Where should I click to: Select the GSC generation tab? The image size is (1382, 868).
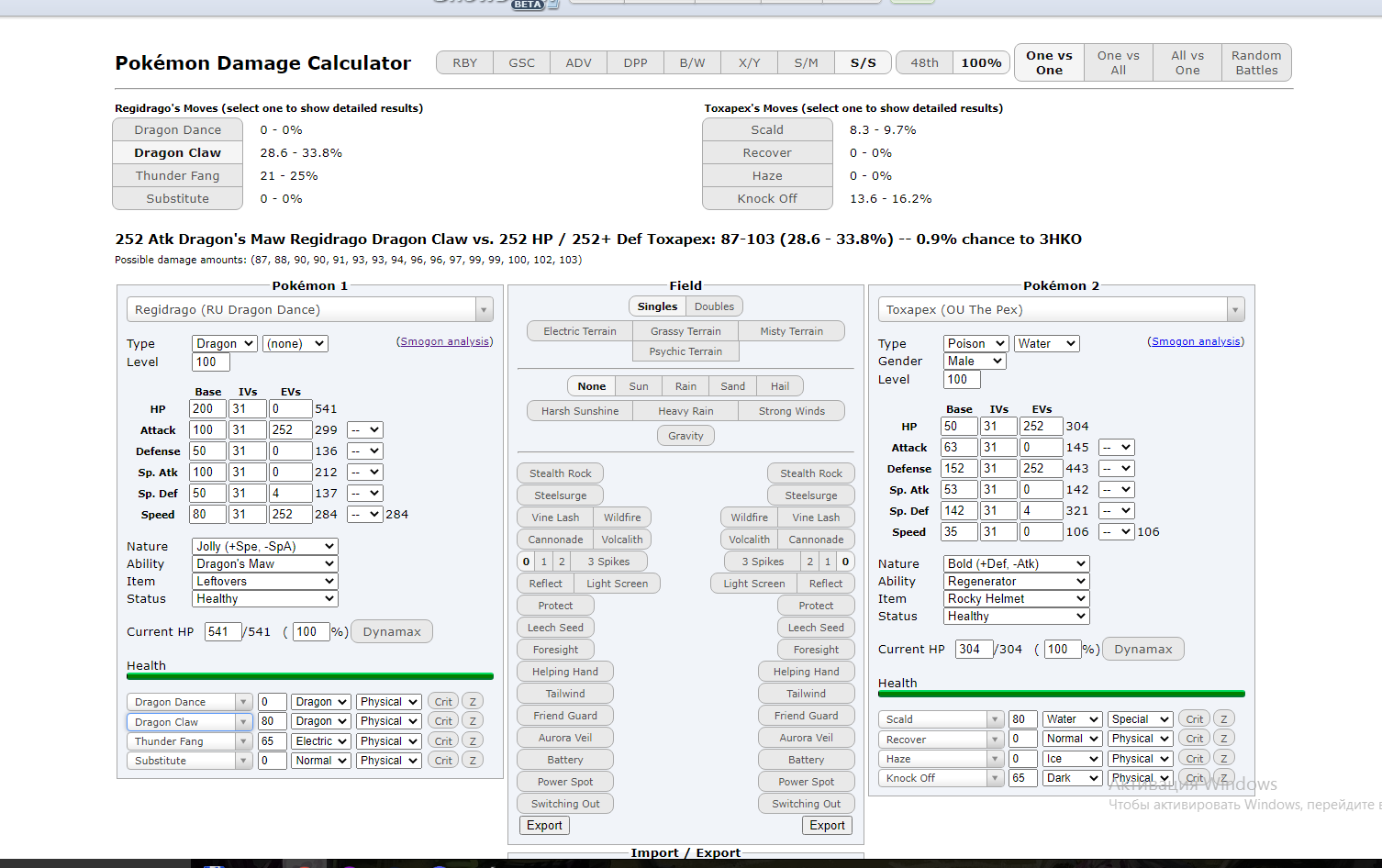(521, 62)
